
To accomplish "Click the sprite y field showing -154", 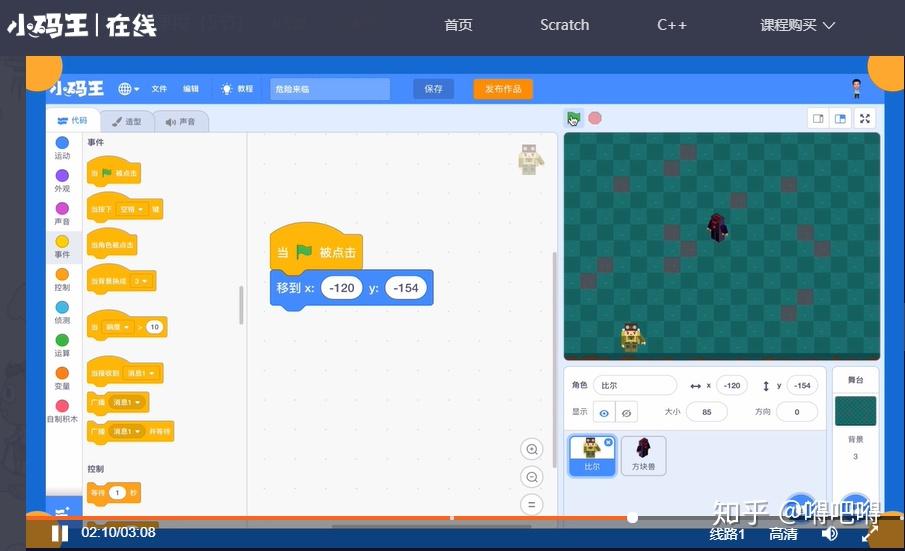I will [x=802, y=385].
